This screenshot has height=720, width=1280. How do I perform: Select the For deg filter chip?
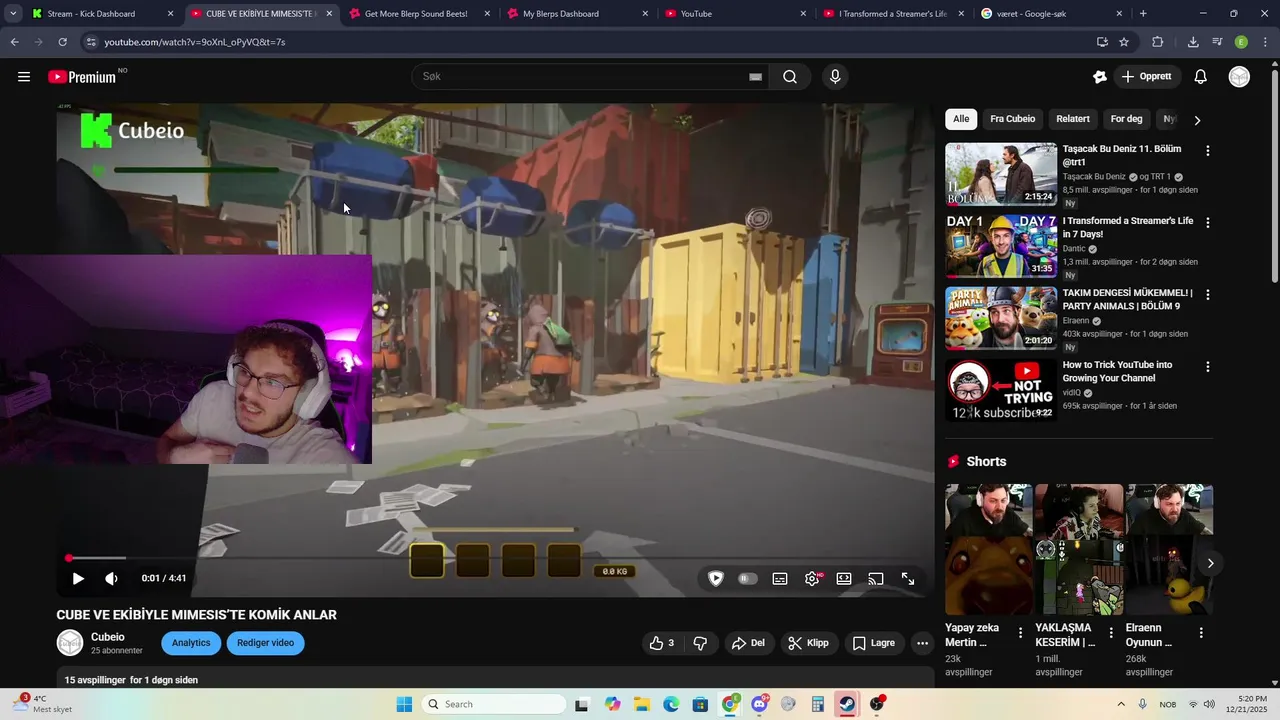(1126, 119)
